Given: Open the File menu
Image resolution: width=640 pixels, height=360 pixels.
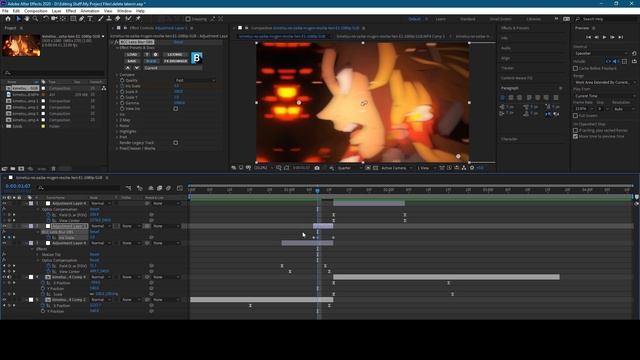Looking at the screenshot, I should (x=5, y=11).
